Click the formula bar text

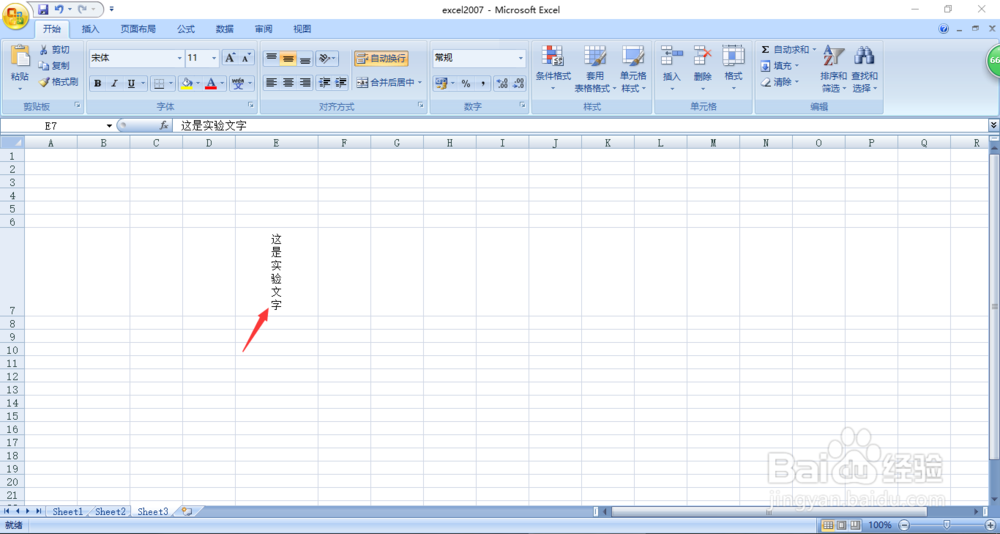[x=214, y=126]
